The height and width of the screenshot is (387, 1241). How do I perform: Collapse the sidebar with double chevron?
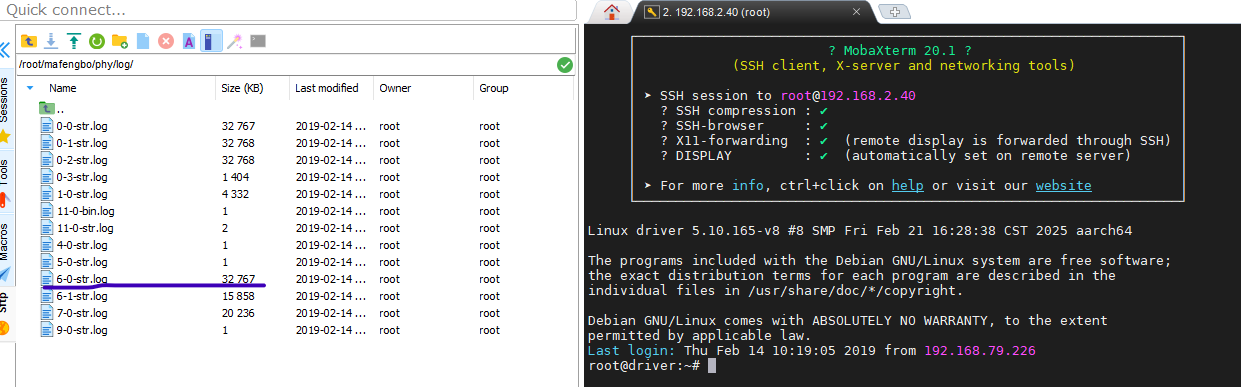coord(5,51)
